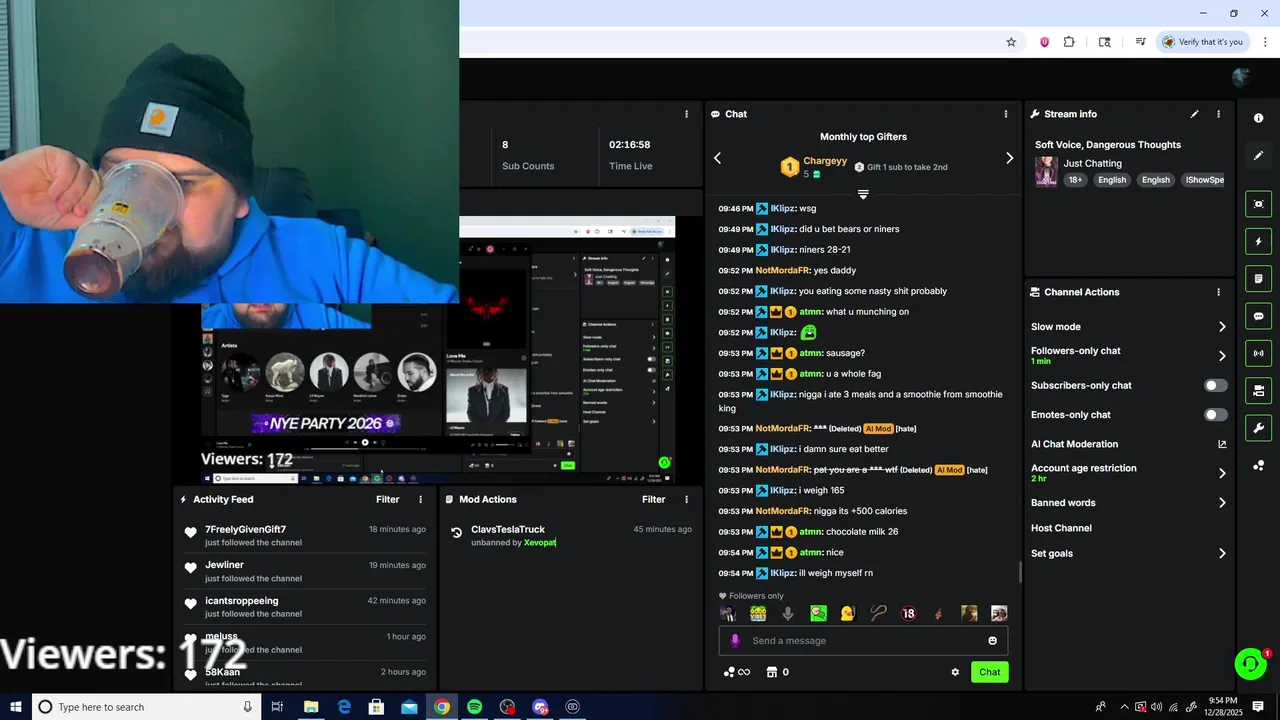This screenshot has width=1280, height=720.
Task: Open the profile avatar at top right
Action: point(1241,77)
